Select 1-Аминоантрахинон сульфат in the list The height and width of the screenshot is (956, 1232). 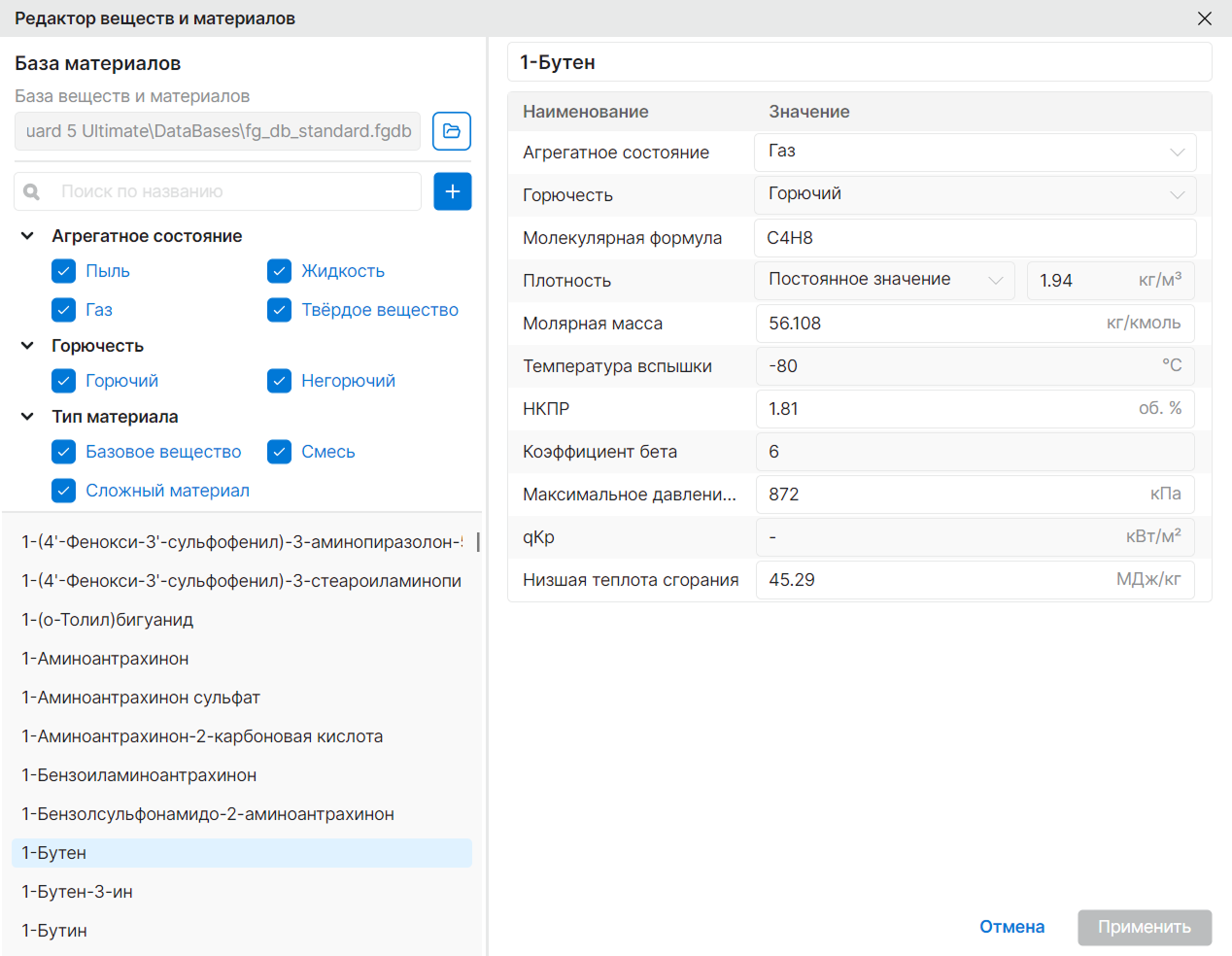pos(242,698)
